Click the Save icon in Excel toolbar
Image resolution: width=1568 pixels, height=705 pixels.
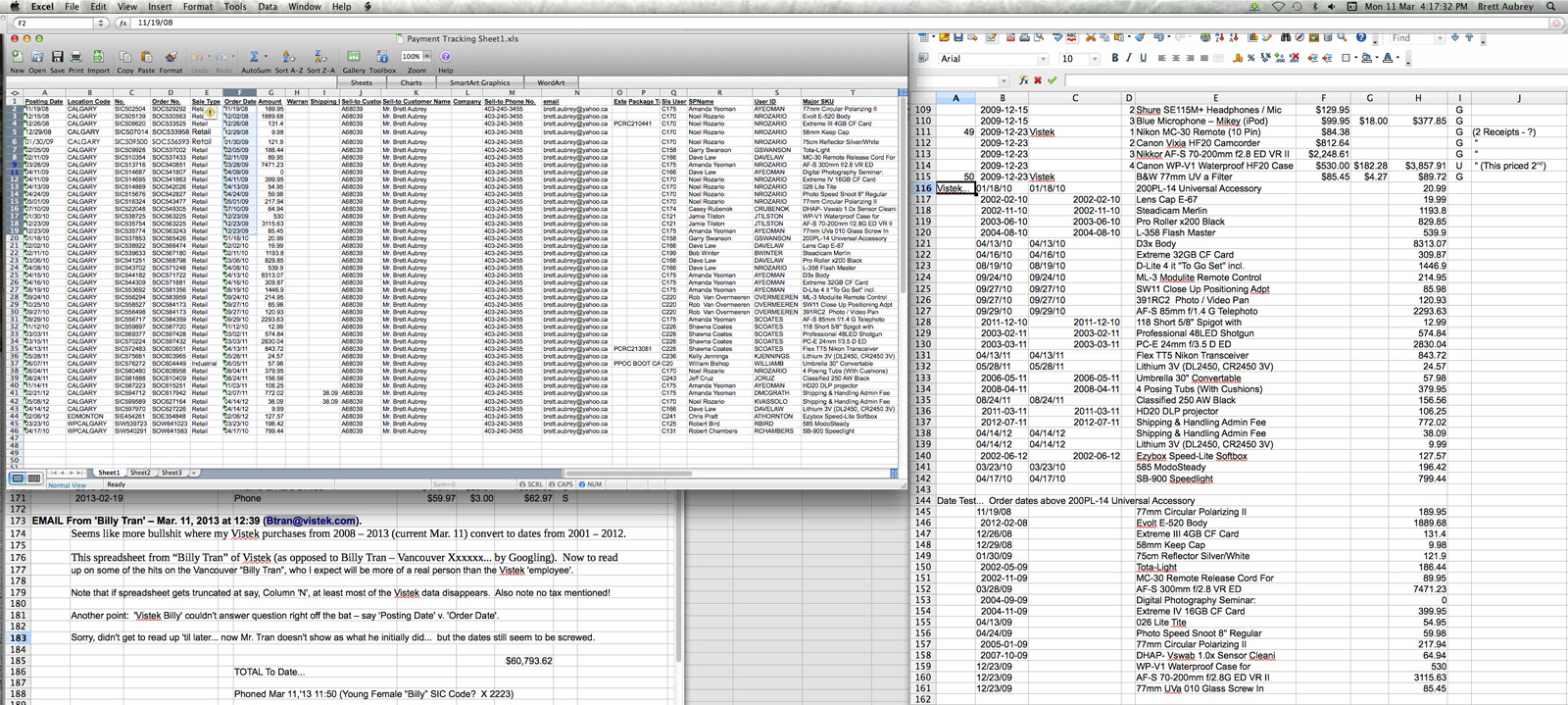pos(57,58)
